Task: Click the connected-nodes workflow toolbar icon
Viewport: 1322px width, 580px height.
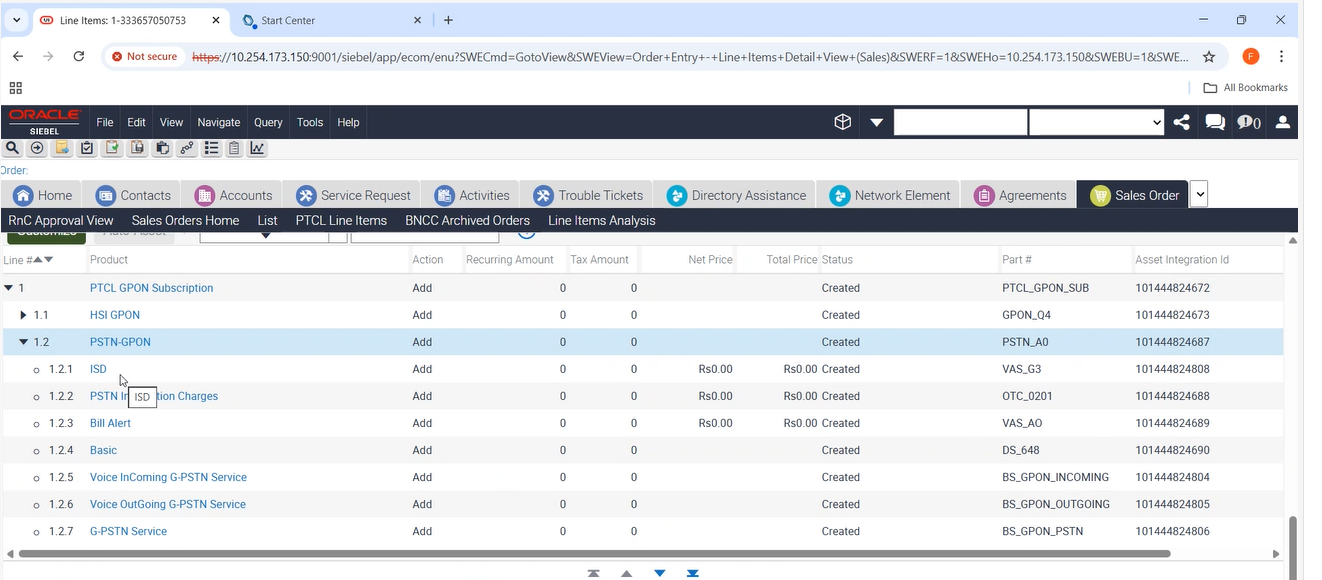Action: point(186,148)
